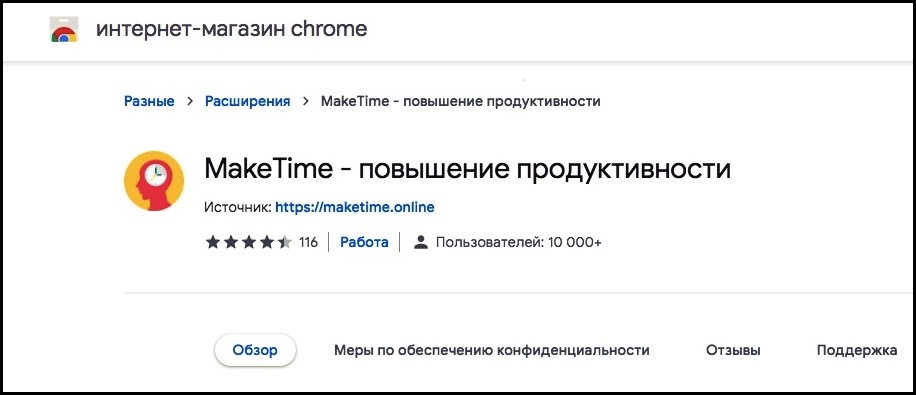Click the half-filled fifth rating star

click(x=285, y=242)
